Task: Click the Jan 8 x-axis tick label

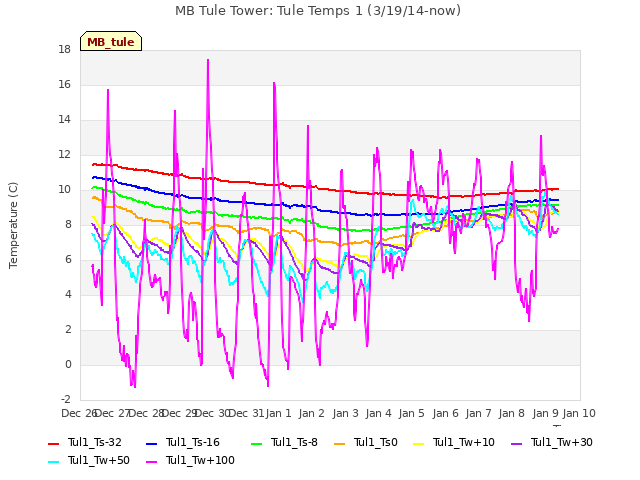Action: click(x=511, y=413)
